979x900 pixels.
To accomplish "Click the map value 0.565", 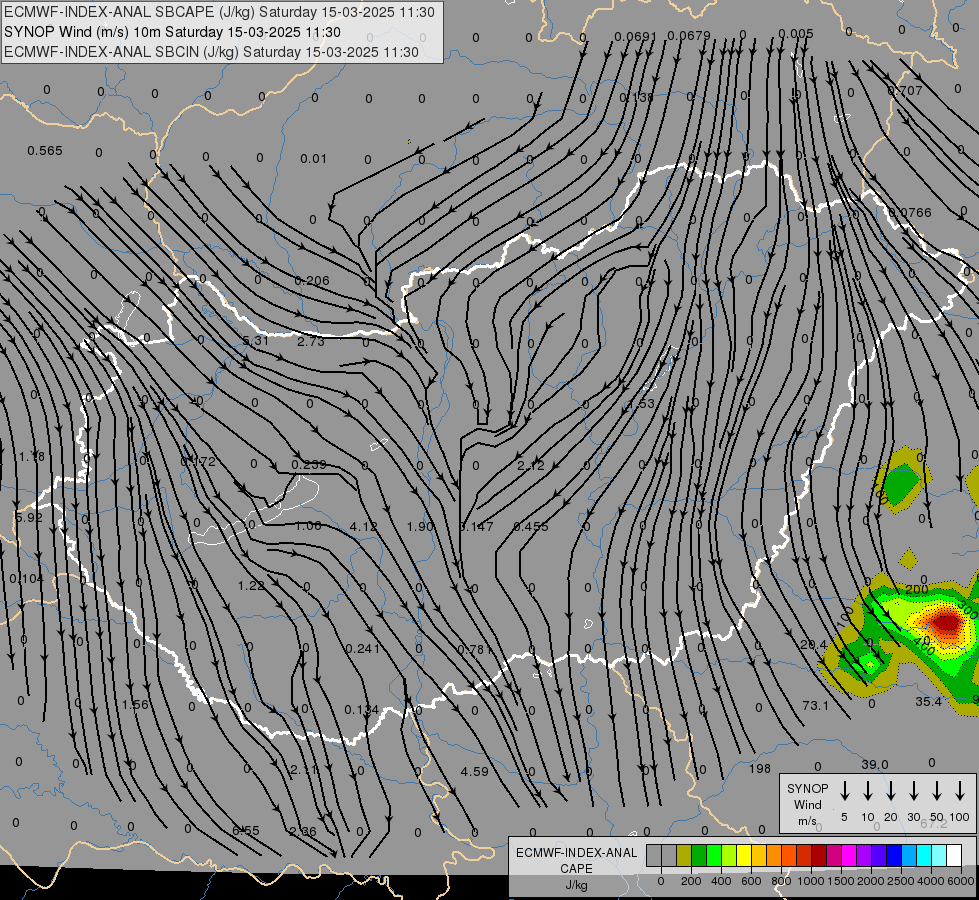I will 45,151.
